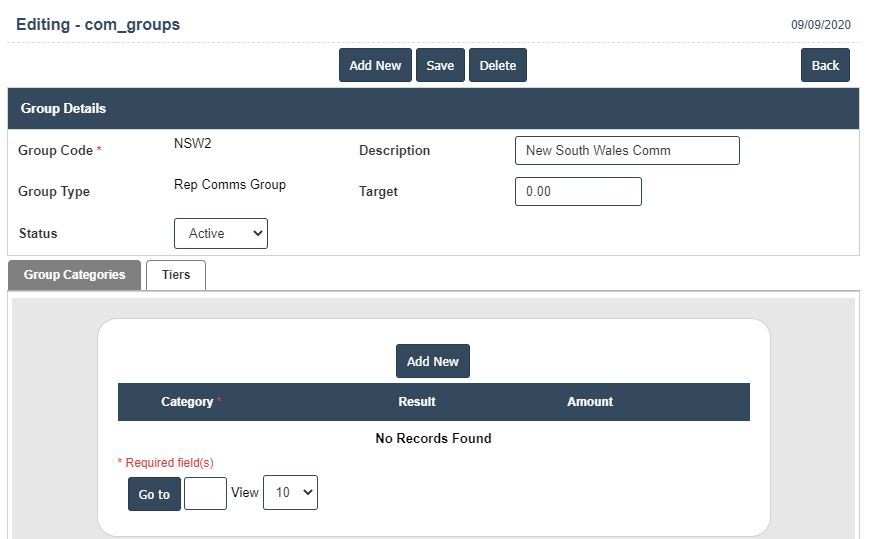Click the Amount column header
The image size is (871, 539).
[x=590, y=402]
